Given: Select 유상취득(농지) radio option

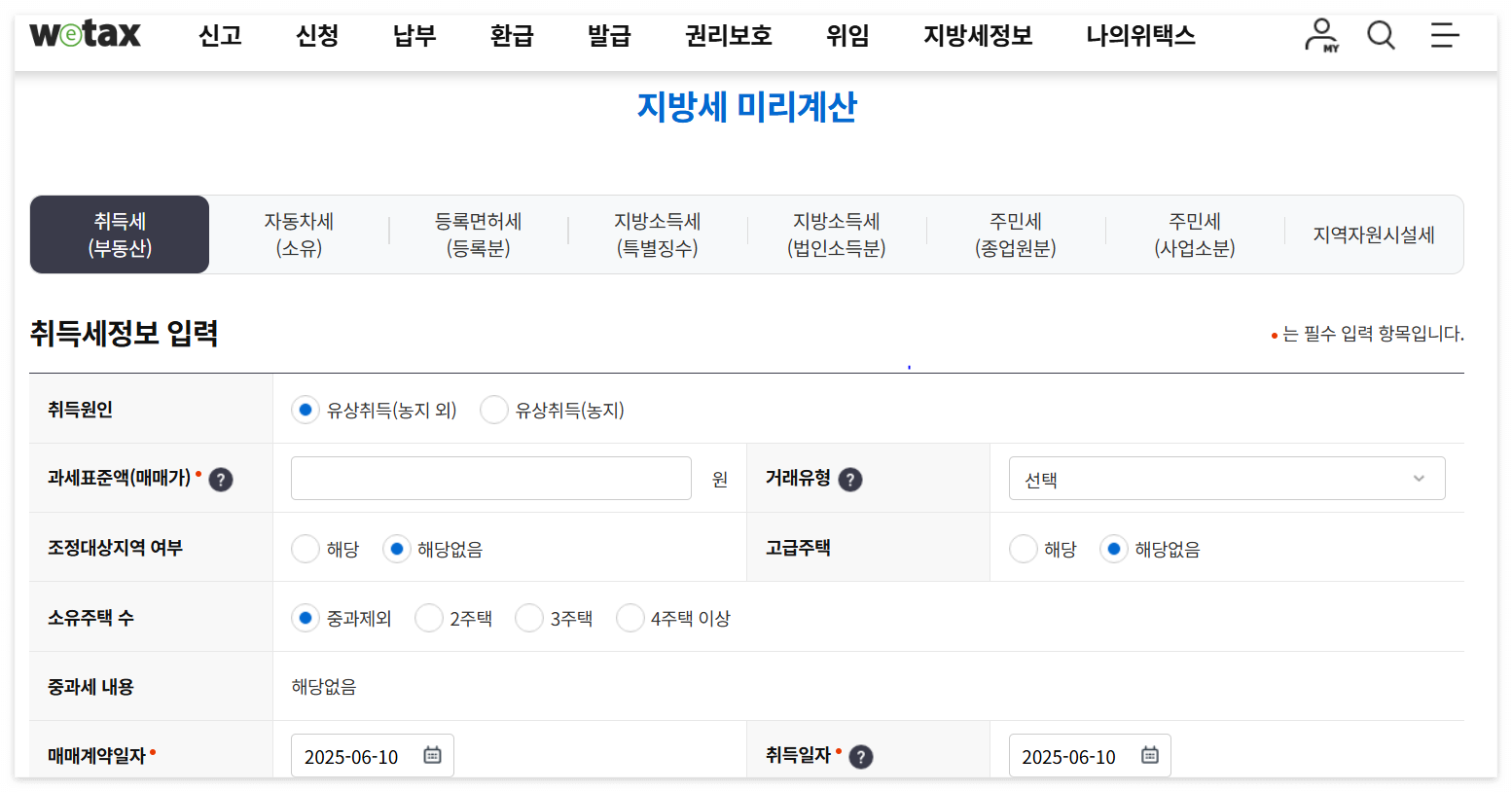Looking at the screenshot, I should [x=494, y=410].
